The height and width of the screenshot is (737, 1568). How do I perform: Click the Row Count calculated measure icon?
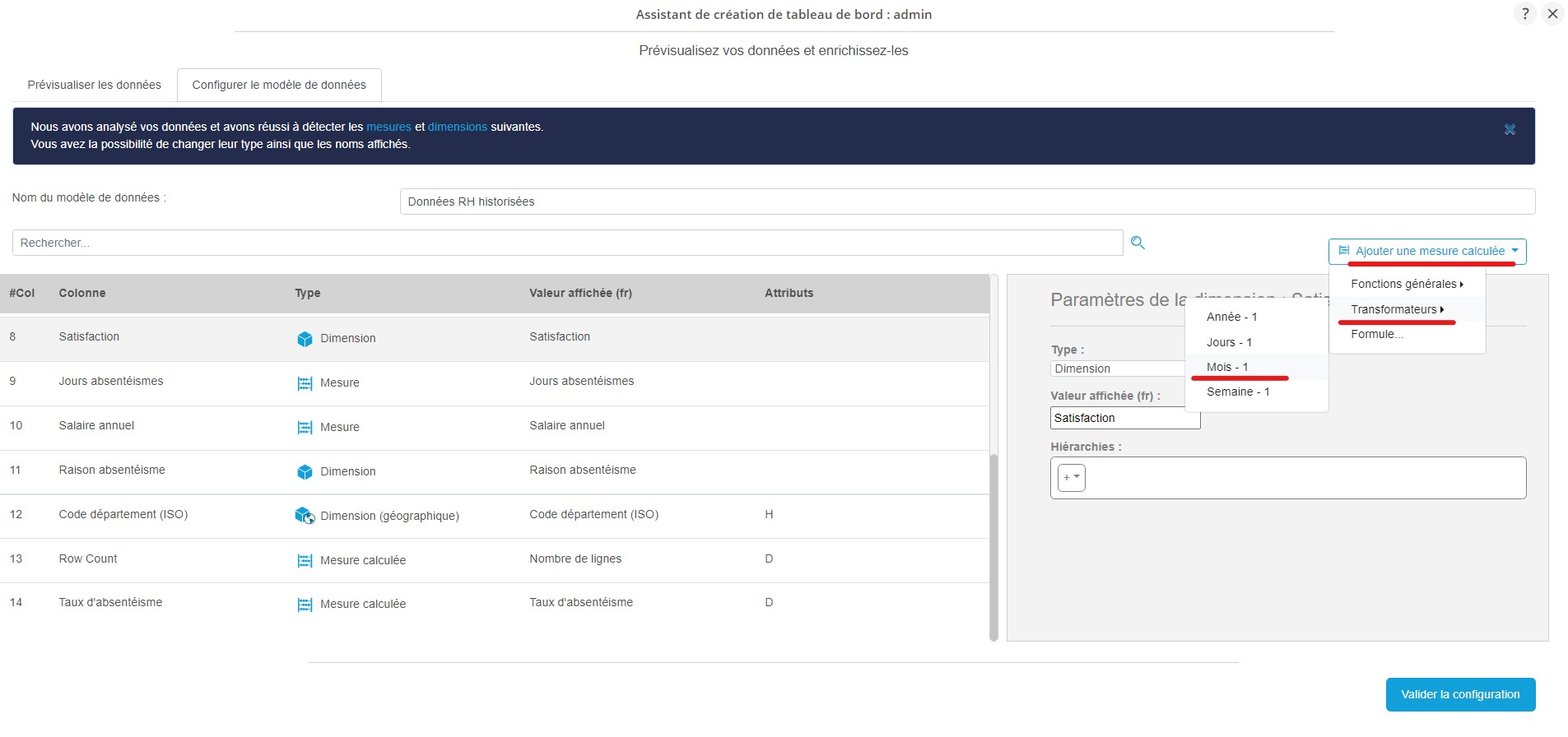(305, 561)
